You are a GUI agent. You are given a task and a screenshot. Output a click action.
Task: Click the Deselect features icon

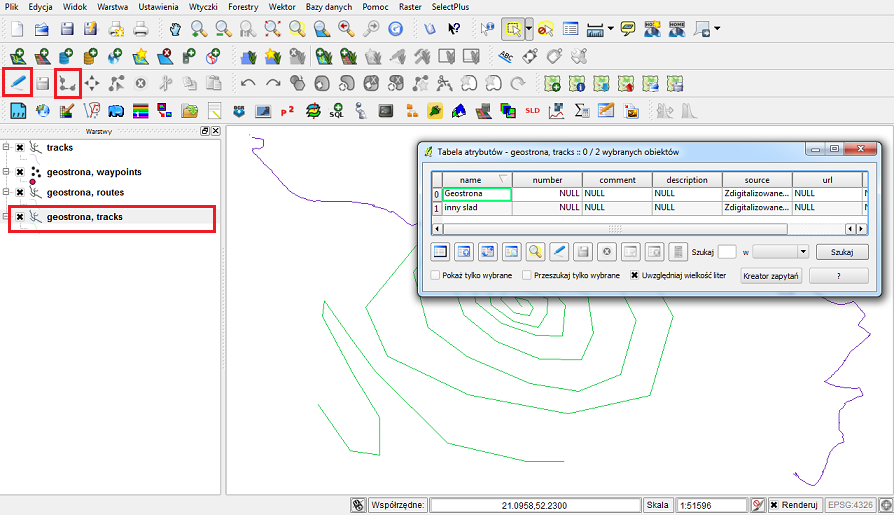coord(546,29)
